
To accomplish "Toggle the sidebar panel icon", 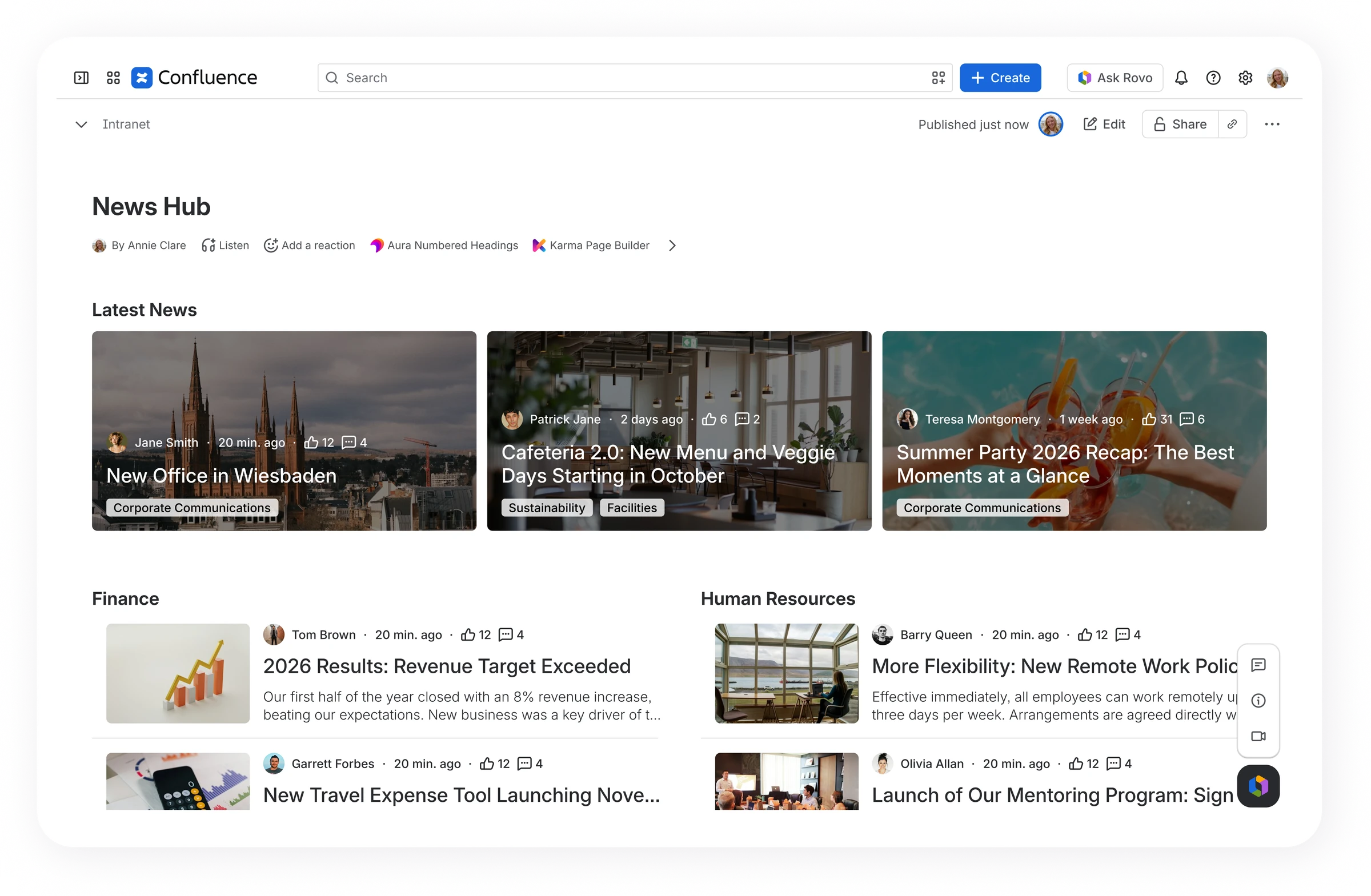I will tap(81, 78).
